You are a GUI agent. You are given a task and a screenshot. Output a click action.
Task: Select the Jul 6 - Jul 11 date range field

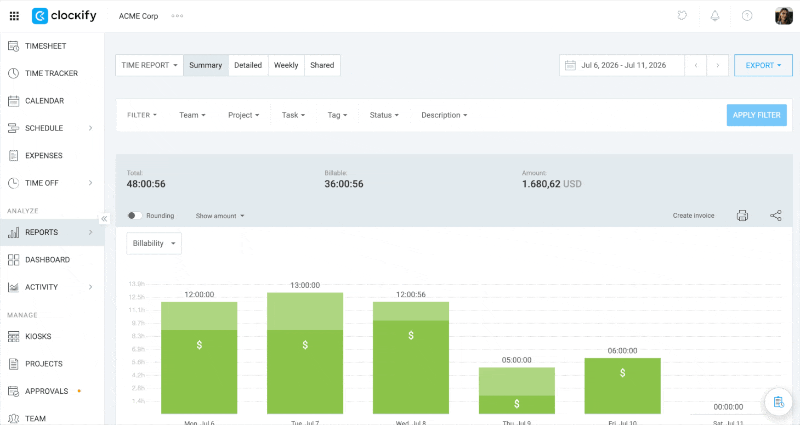[x=621, y=65]
